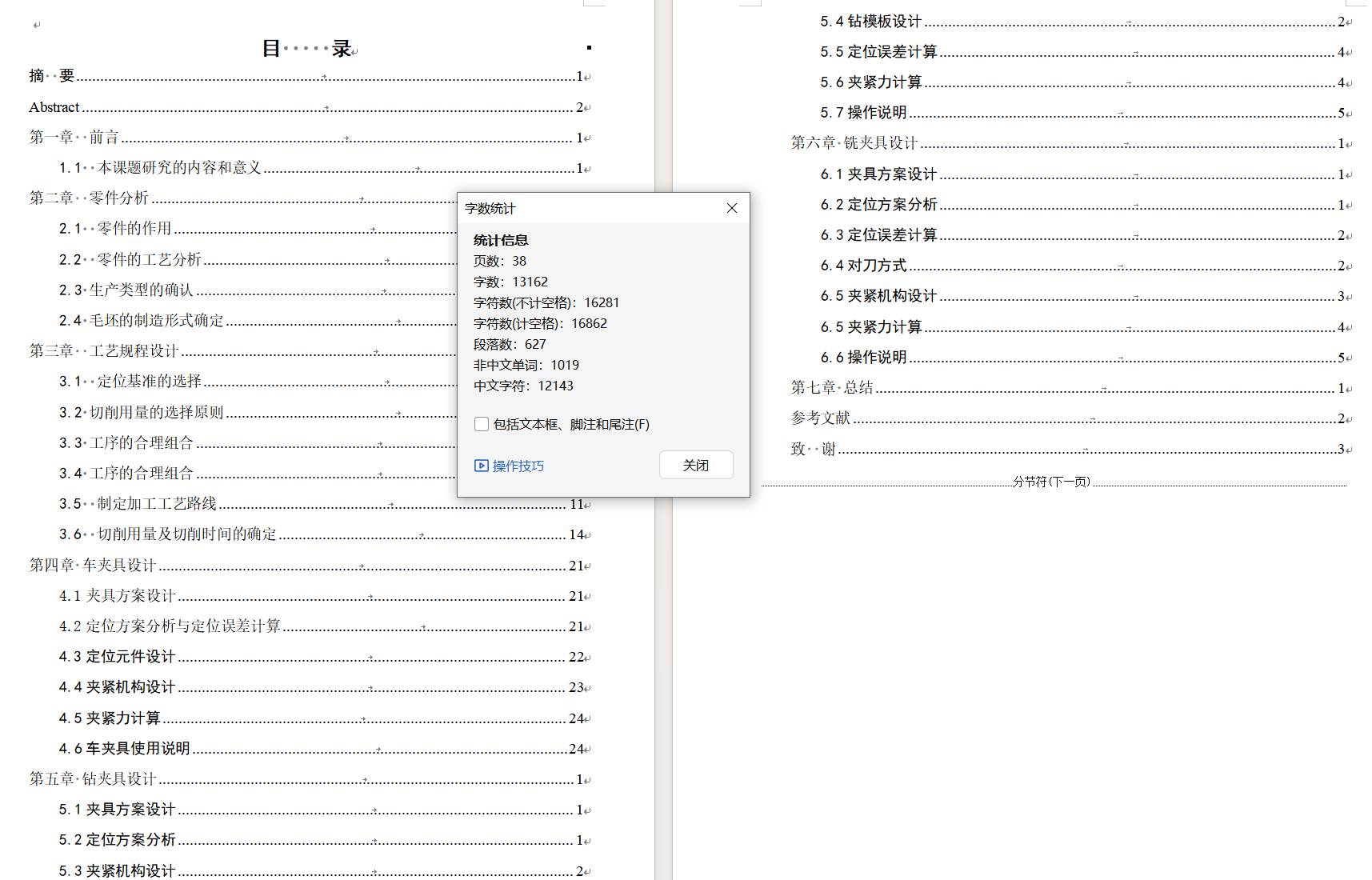Click the 目 录 title heading

(308, 49)
